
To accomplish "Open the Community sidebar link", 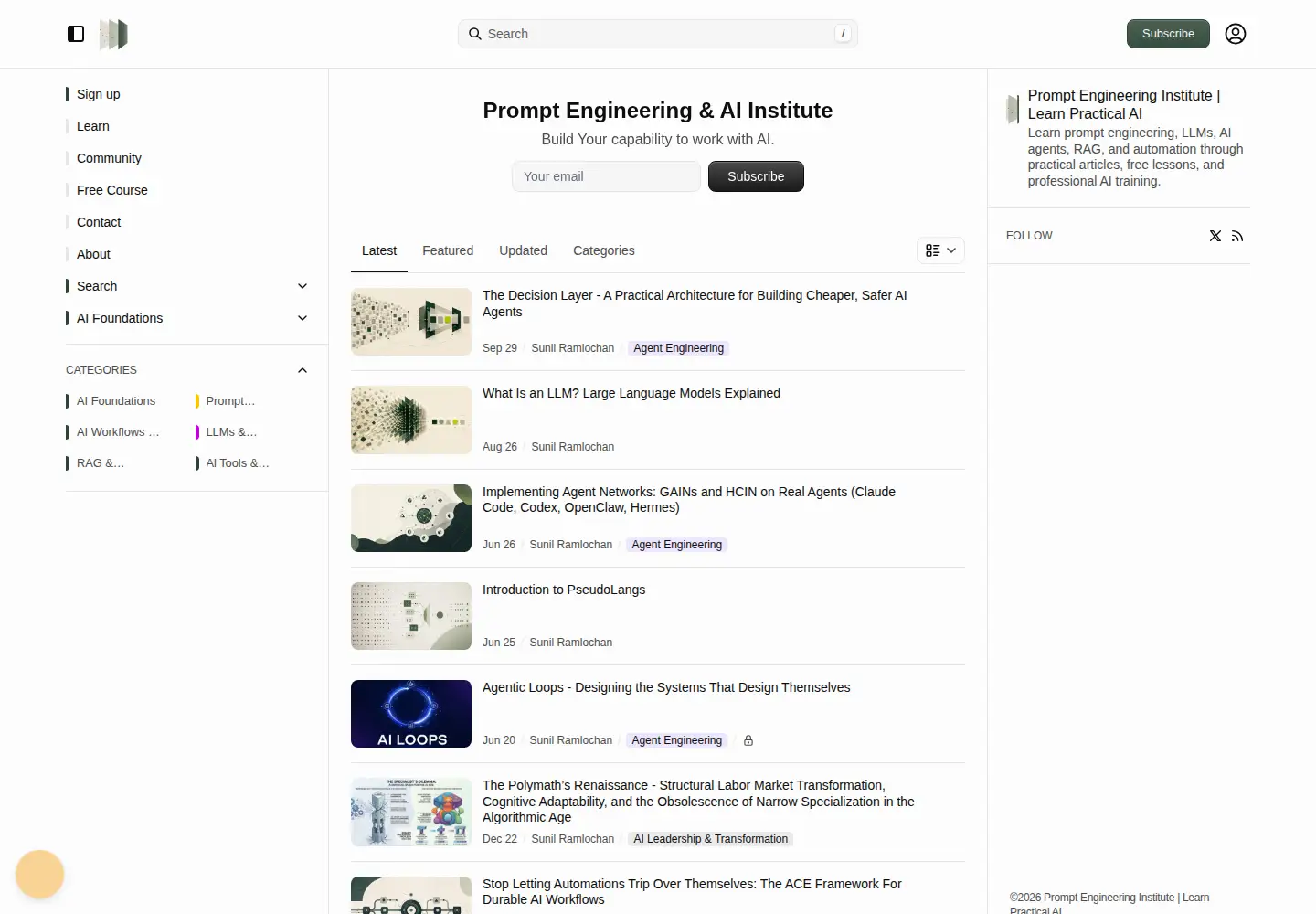I will pos(109,158).
